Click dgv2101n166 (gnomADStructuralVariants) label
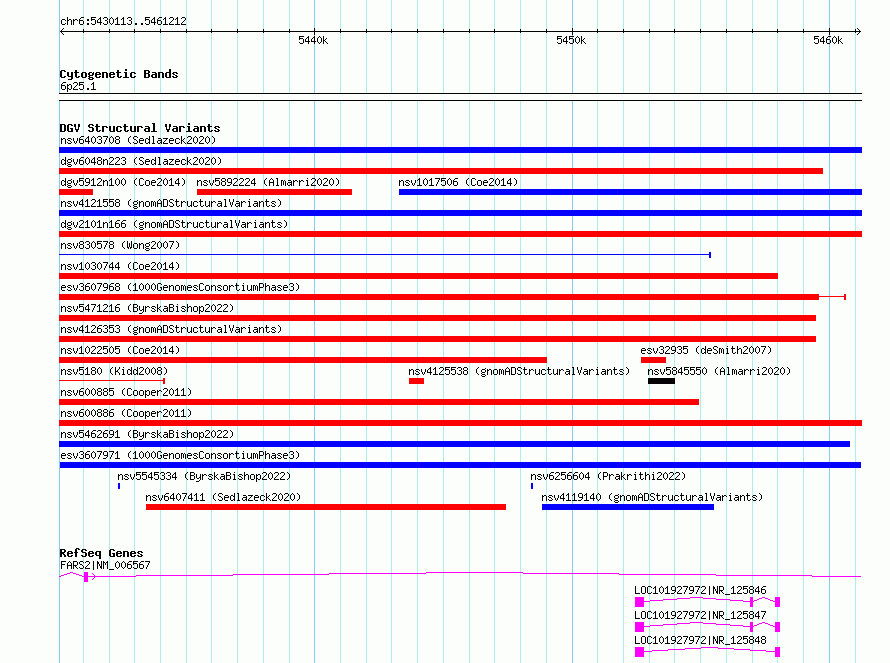890x663 pixels. click(174, 224)
